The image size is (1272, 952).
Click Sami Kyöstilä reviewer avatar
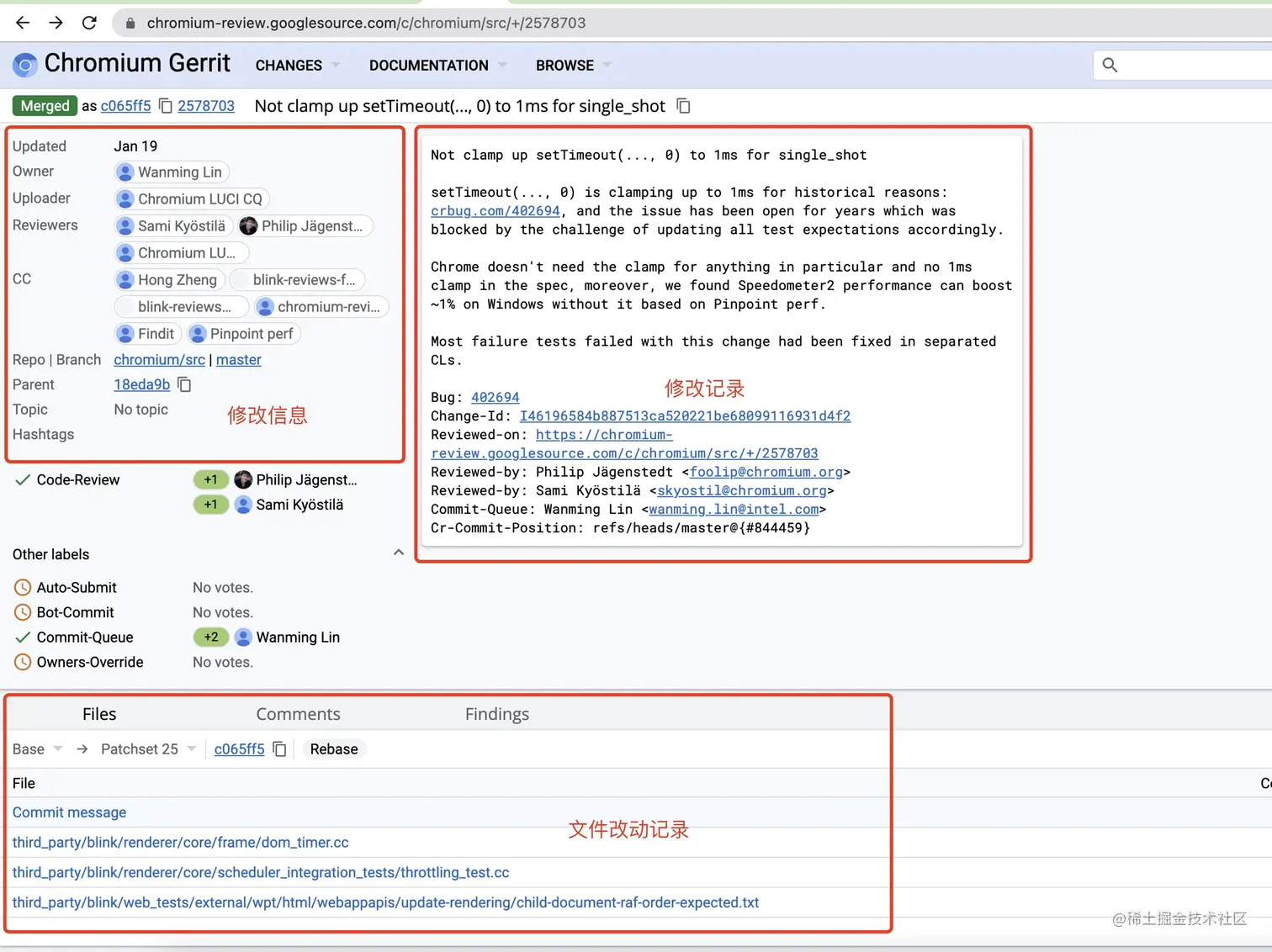pyautogui.click(x=125, y=226)
